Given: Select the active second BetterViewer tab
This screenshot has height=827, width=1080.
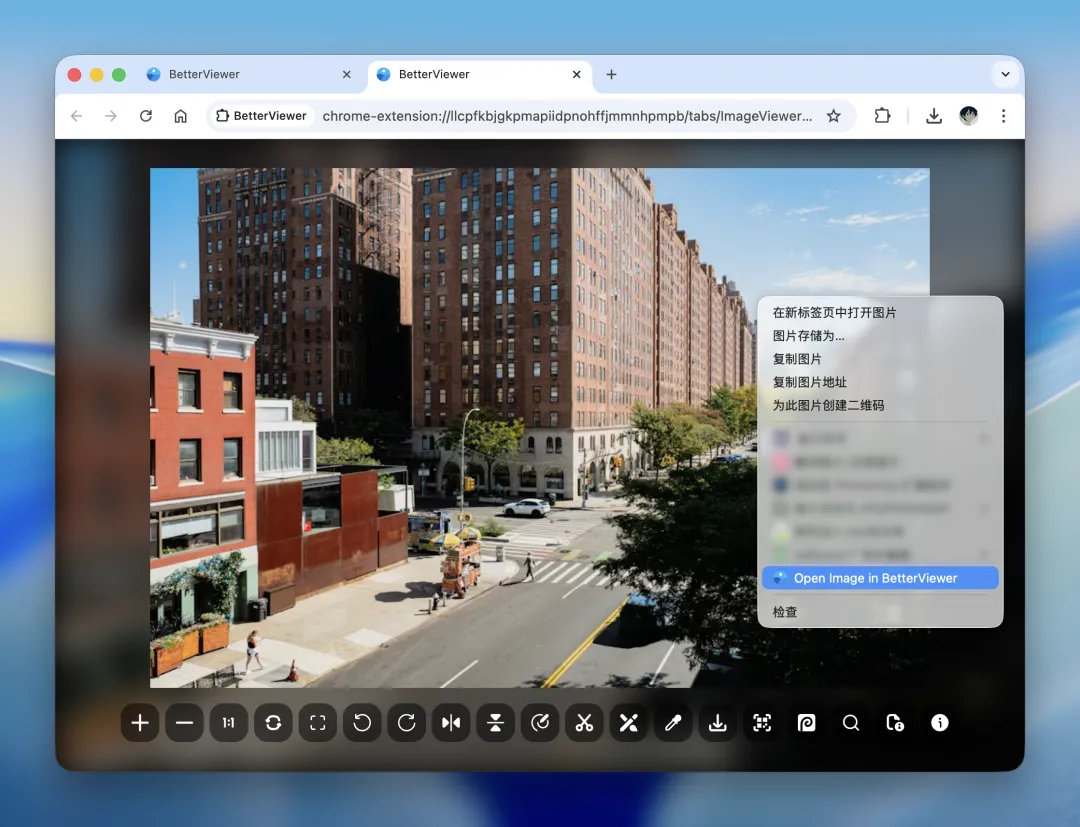Looking at the screenshot, I should (479, 74).
